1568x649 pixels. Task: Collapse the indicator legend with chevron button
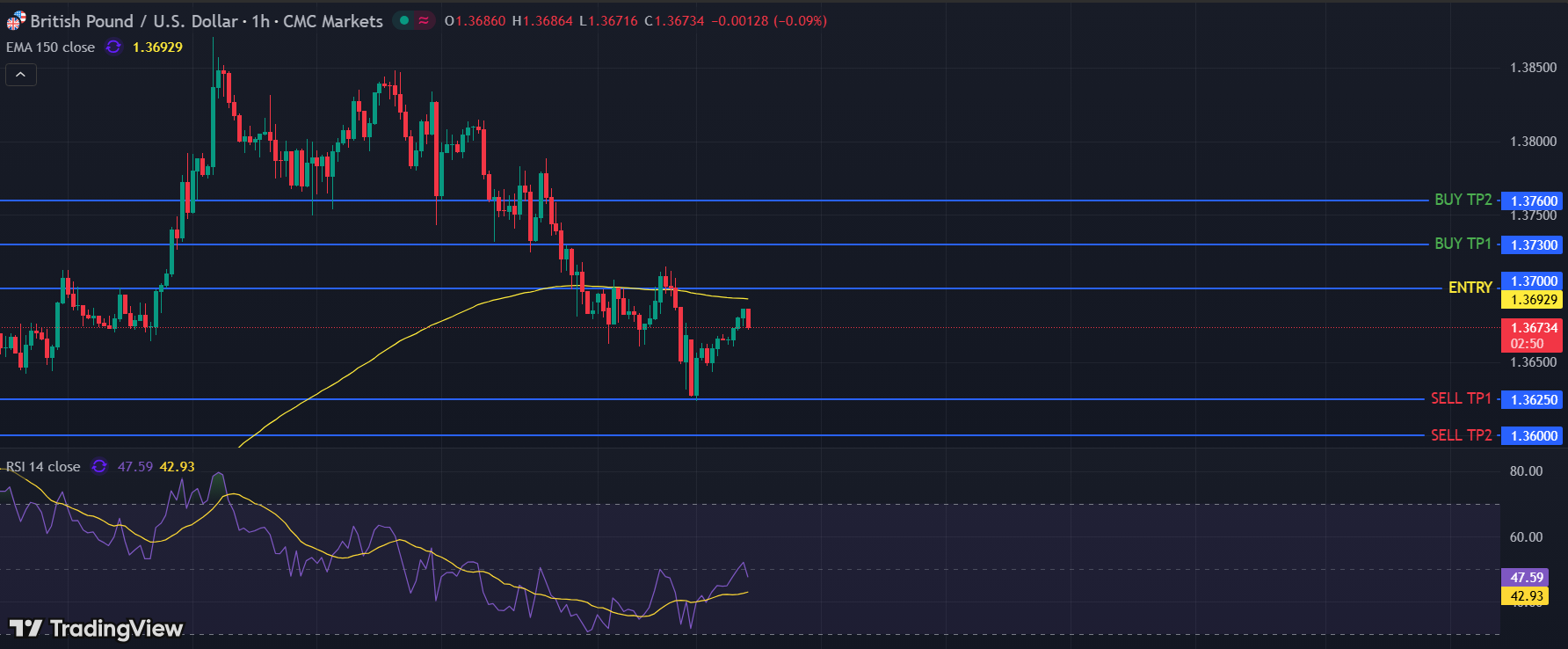coord(20,75)
